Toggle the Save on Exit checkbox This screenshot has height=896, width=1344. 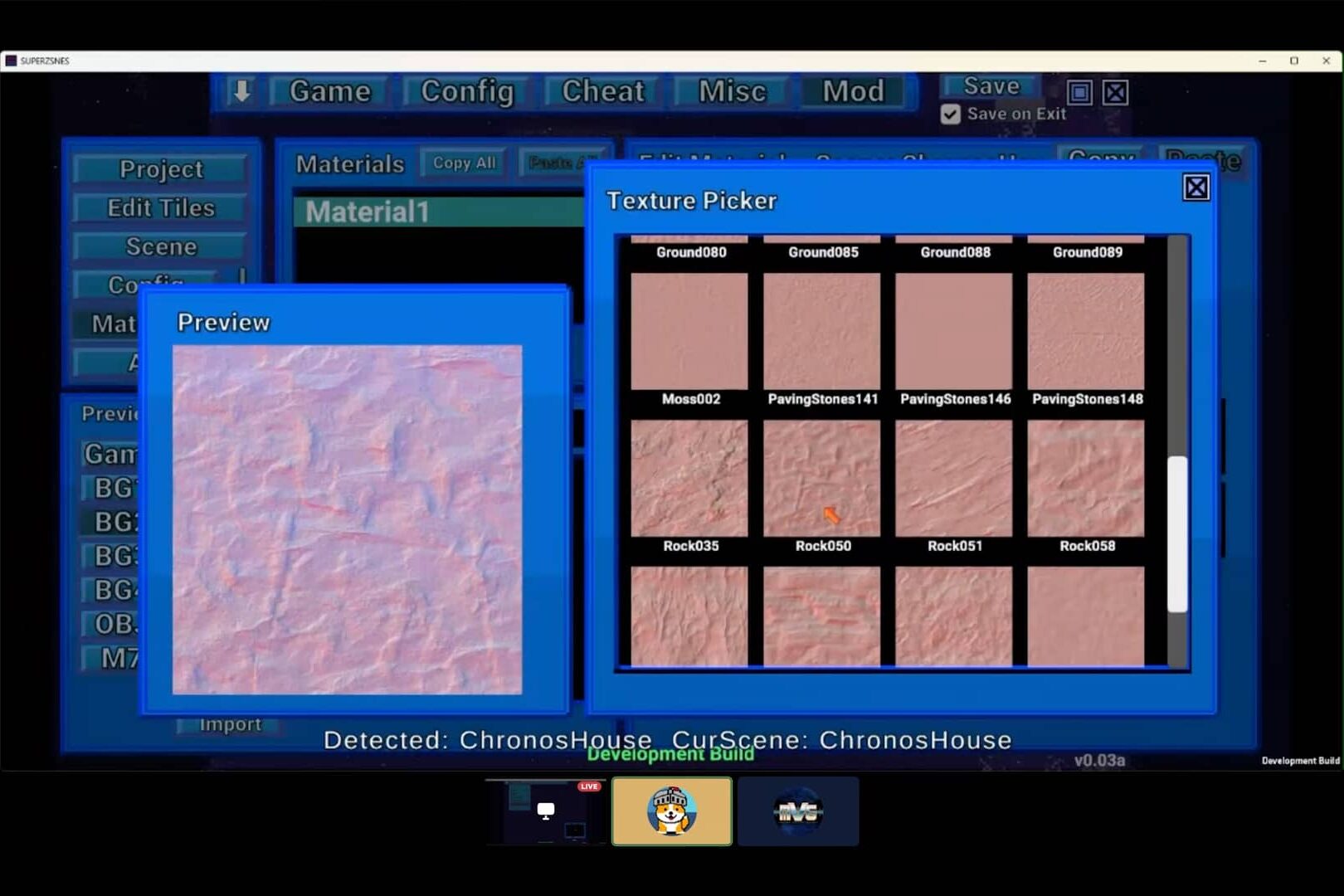tap(950, 114)
